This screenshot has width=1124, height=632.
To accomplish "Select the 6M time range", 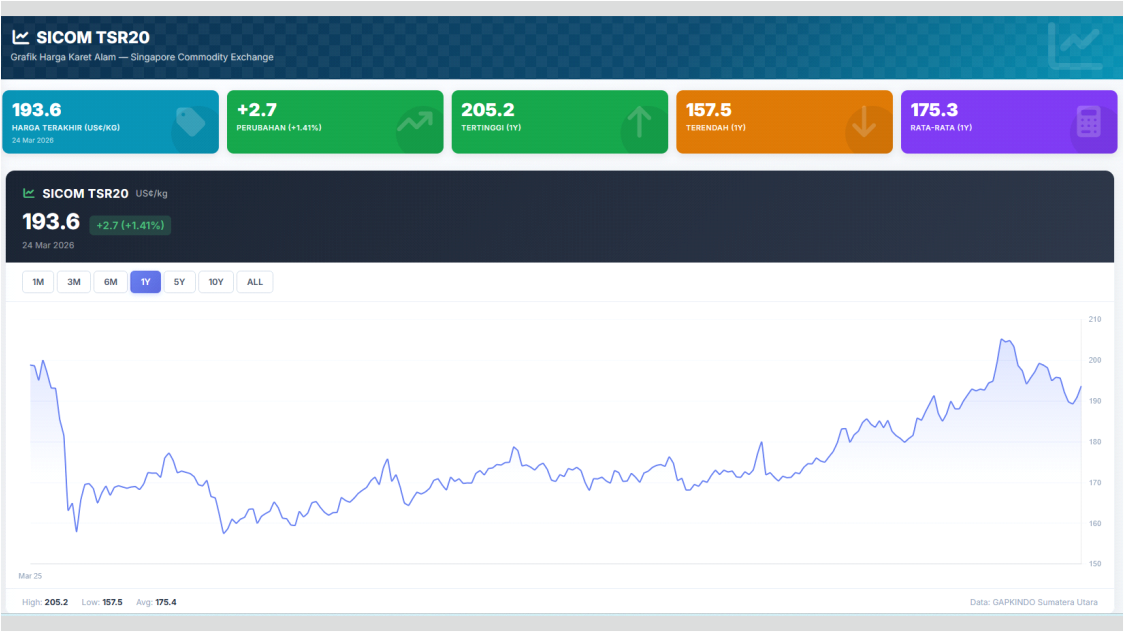I will coord(110,282).
